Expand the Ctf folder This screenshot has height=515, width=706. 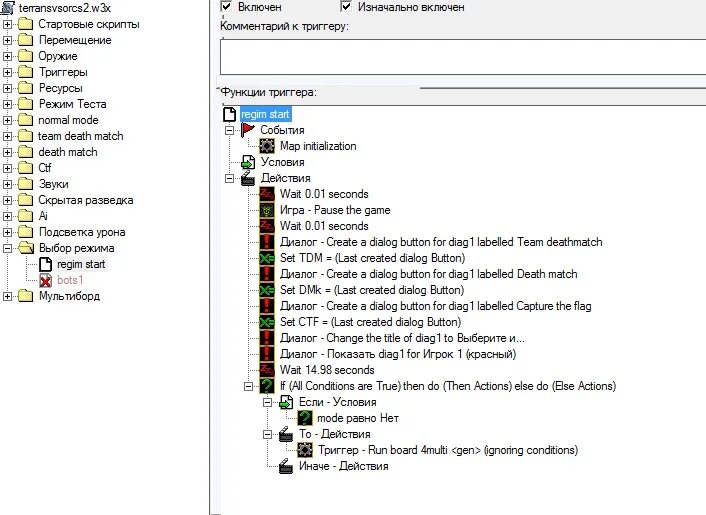click(7, 168)
